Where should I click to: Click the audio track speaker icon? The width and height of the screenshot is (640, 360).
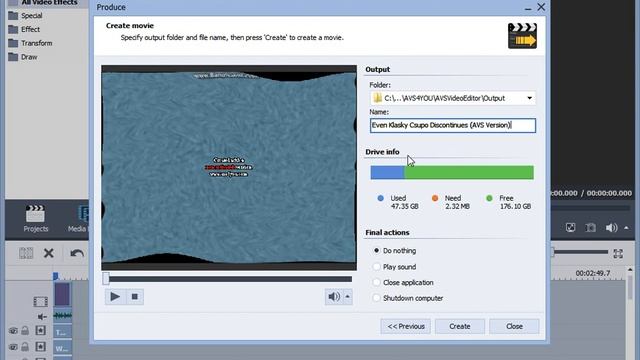coord(41,316)
